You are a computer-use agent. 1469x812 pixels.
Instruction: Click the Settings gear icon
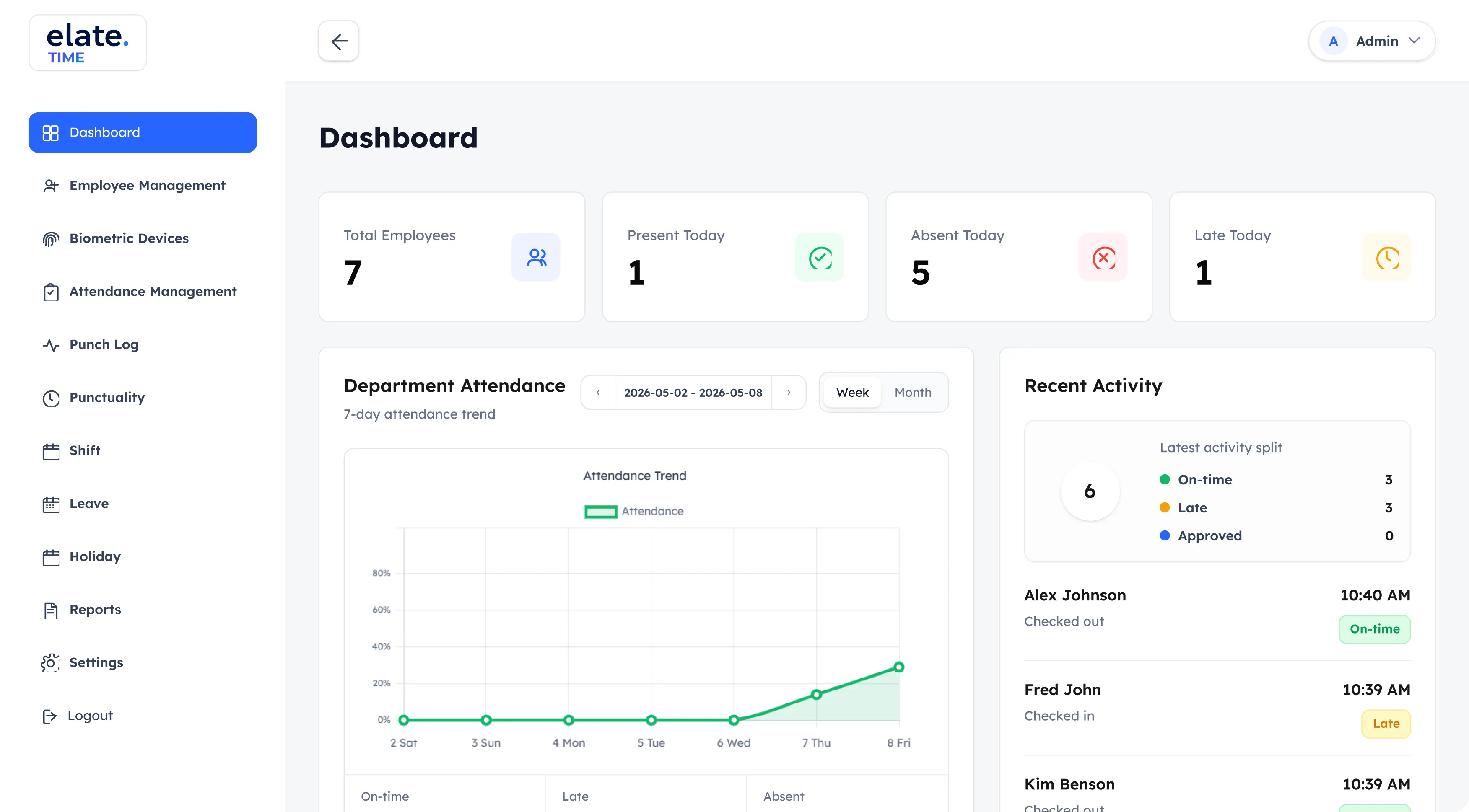click(x=50, y=663)
